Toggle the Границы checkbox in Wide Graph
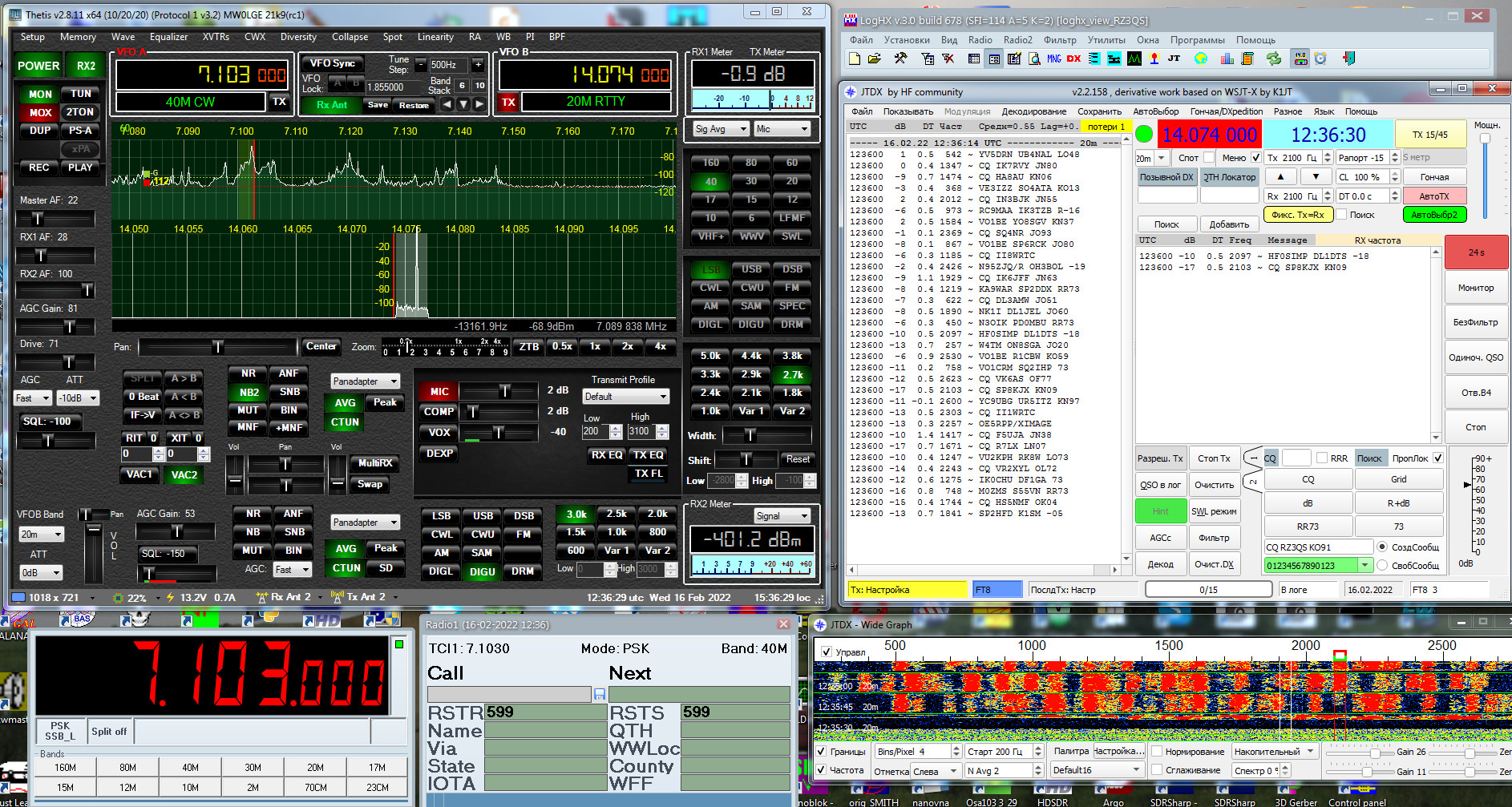This screenshot has width=1512, height=807. [x=821, y=752]
